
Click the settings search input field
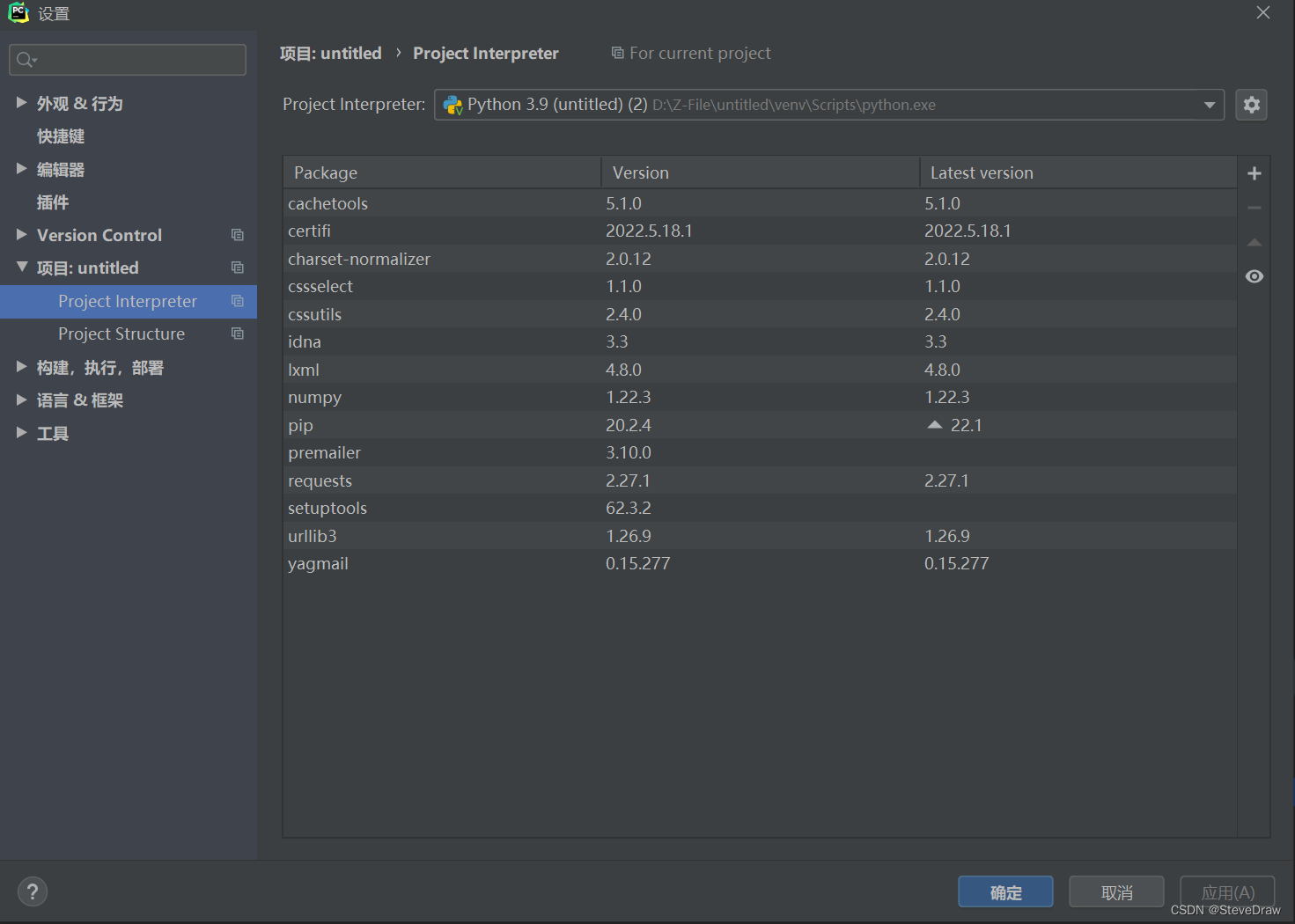128,60
